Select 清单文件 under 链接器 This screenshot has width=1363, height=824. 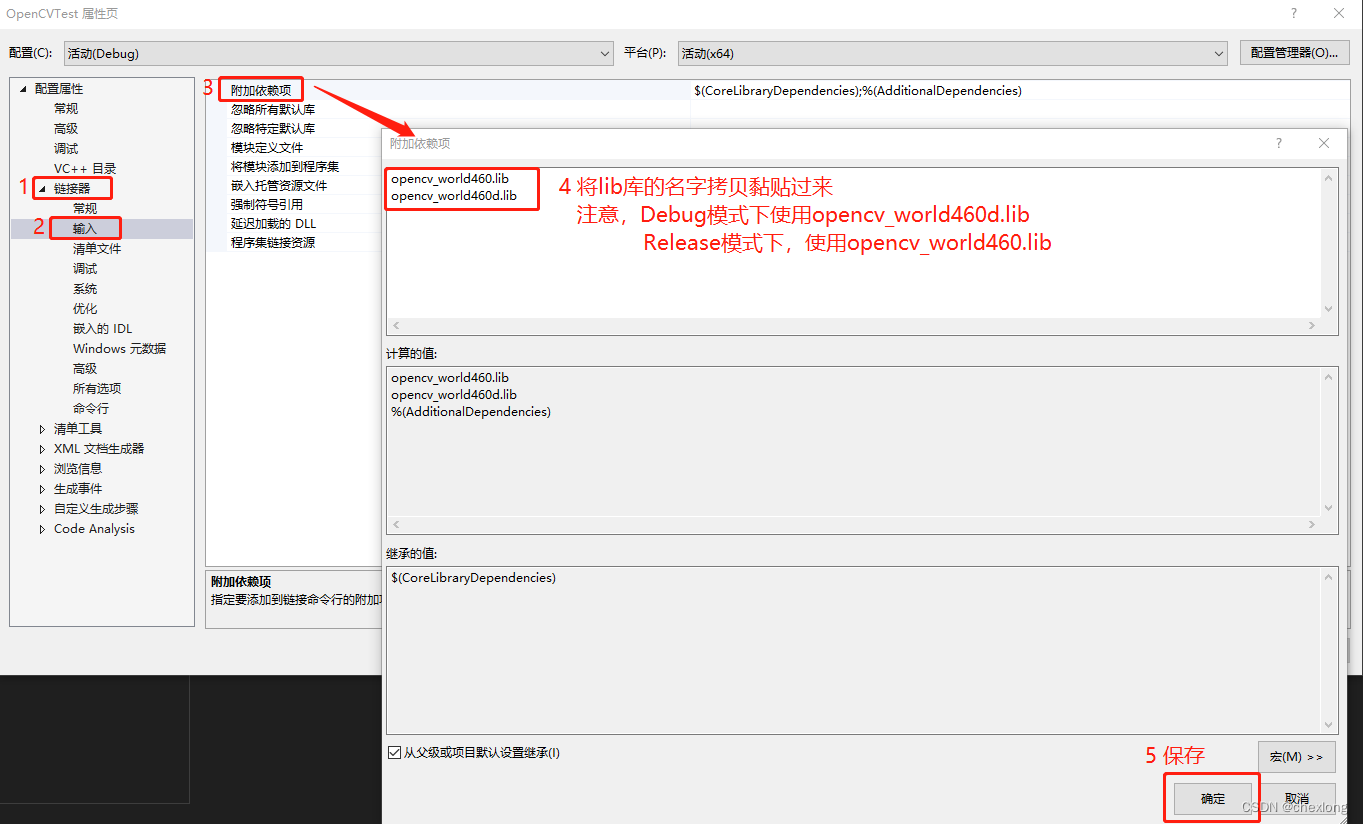[x=97, y=248]
